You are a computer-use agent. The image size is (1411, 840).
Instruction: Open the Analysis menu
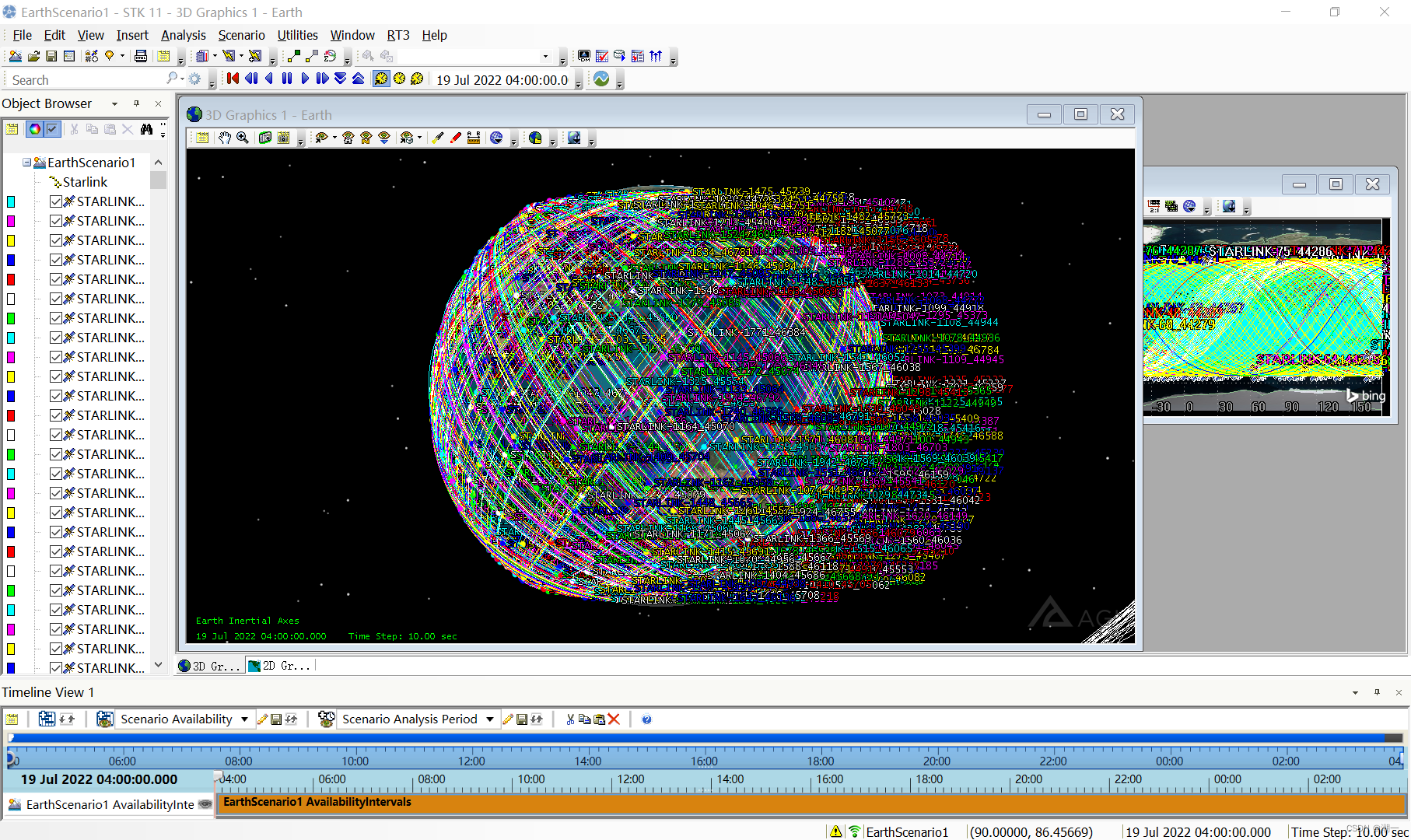pyautogui.click(x=183, y=35)
